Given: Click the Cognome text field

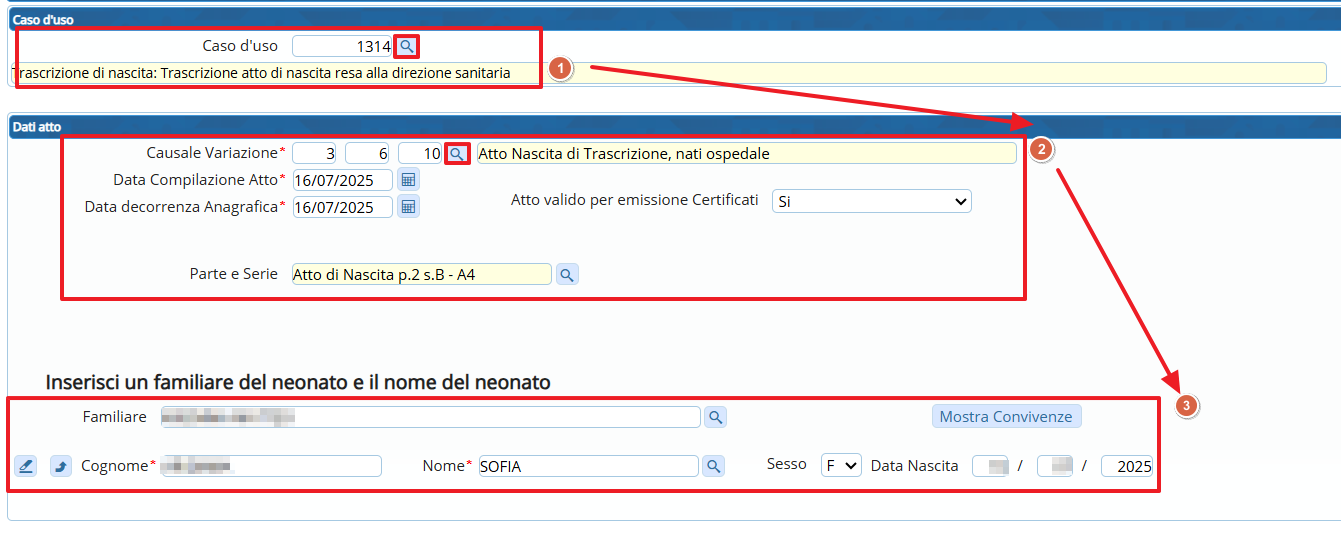Looking at the screenshot, I should [270, 466].
